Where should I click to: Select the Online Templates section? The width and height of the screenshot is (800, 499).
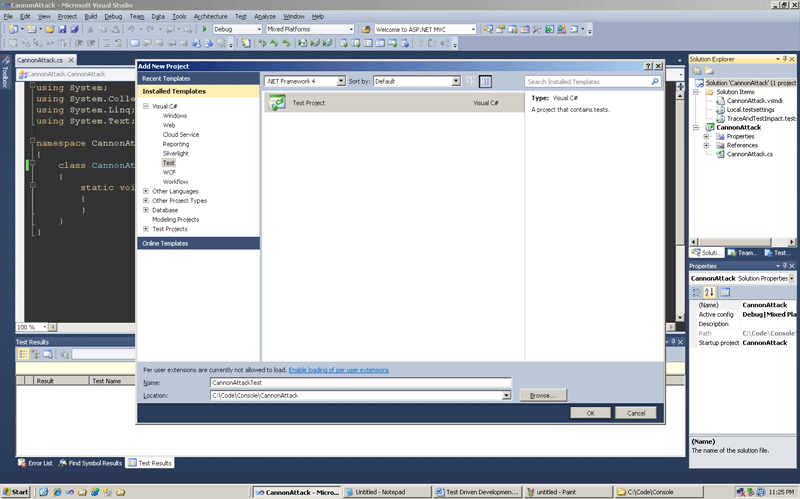[198, 243]
